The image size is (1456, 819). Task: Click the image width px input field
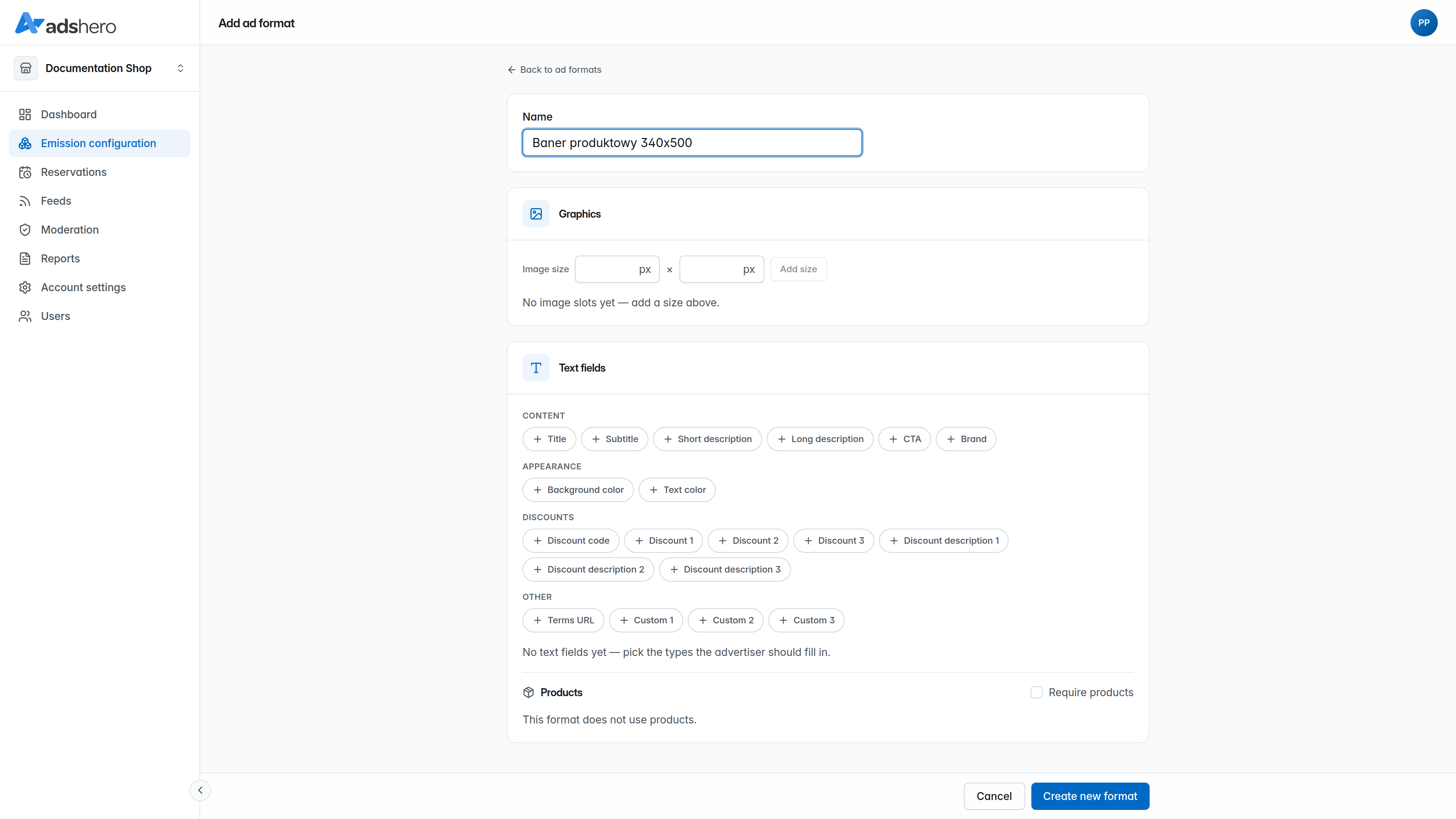pos(617,270)
